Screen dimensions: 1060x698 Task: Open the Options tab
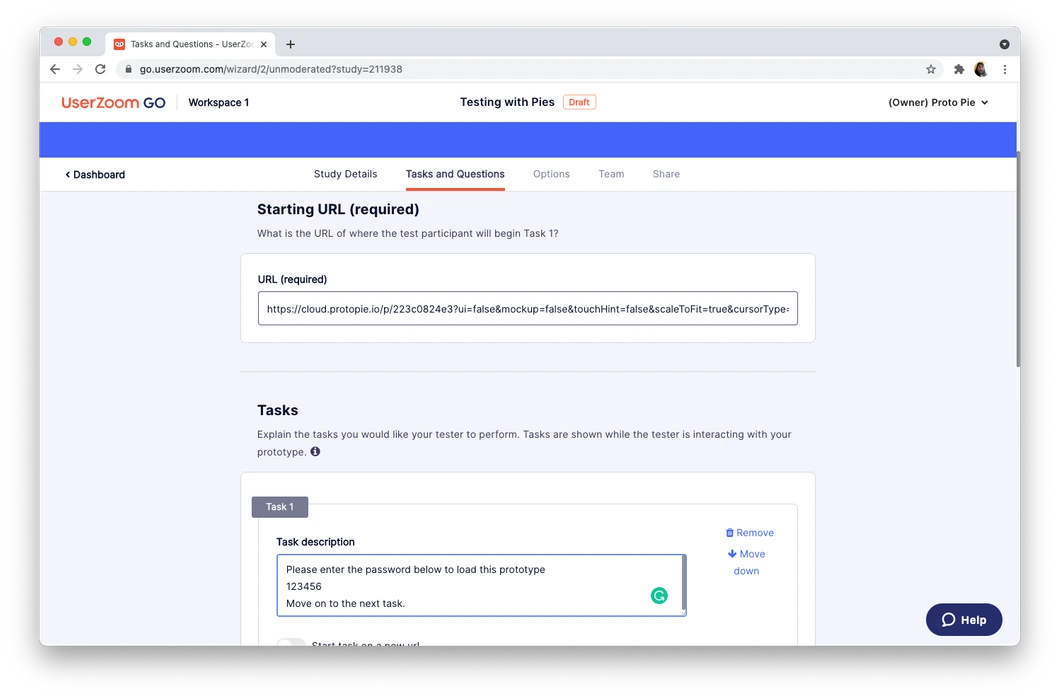[x=551, y=174]
